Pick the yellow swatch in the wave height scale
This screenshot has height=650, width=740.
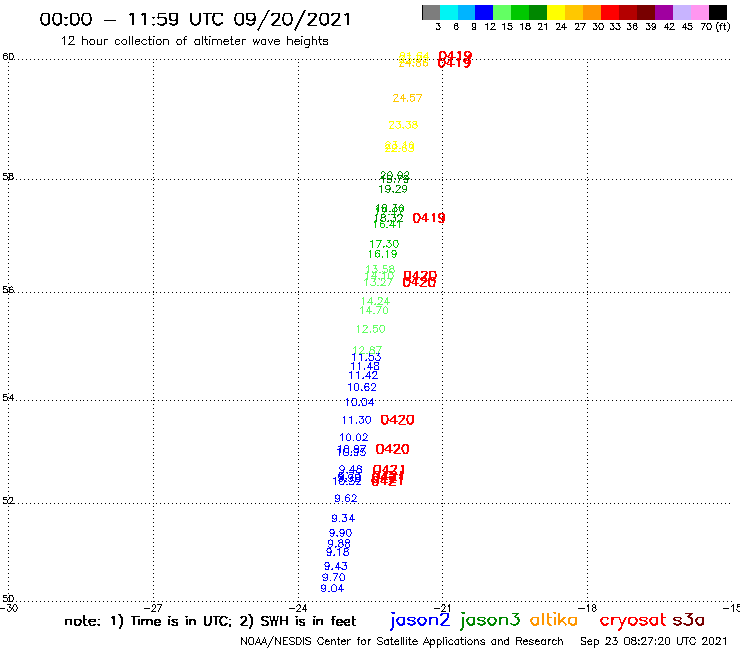[556, 12]
